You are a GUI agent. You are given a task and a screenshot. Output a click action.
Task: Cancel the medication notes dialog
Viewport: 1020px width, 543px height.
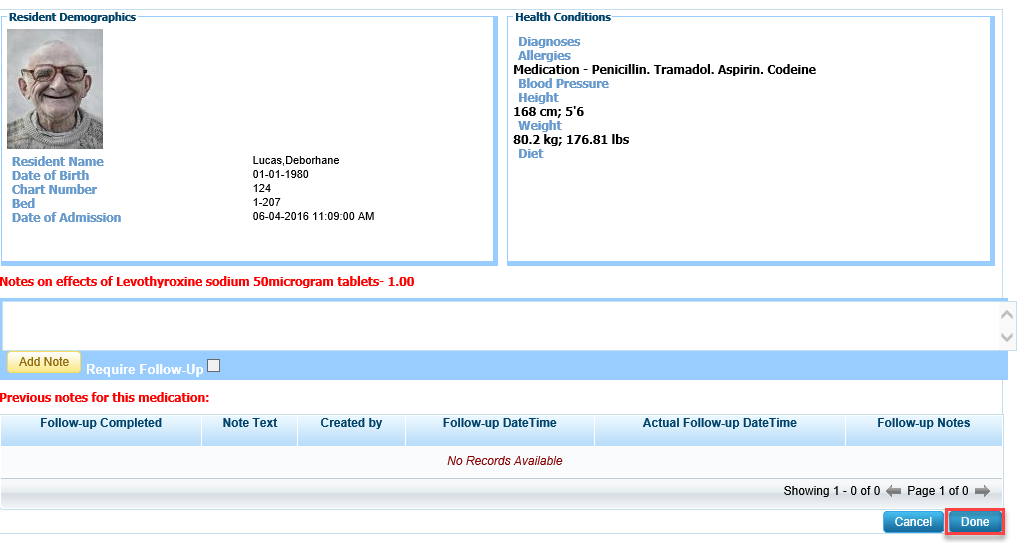[913, 522]
